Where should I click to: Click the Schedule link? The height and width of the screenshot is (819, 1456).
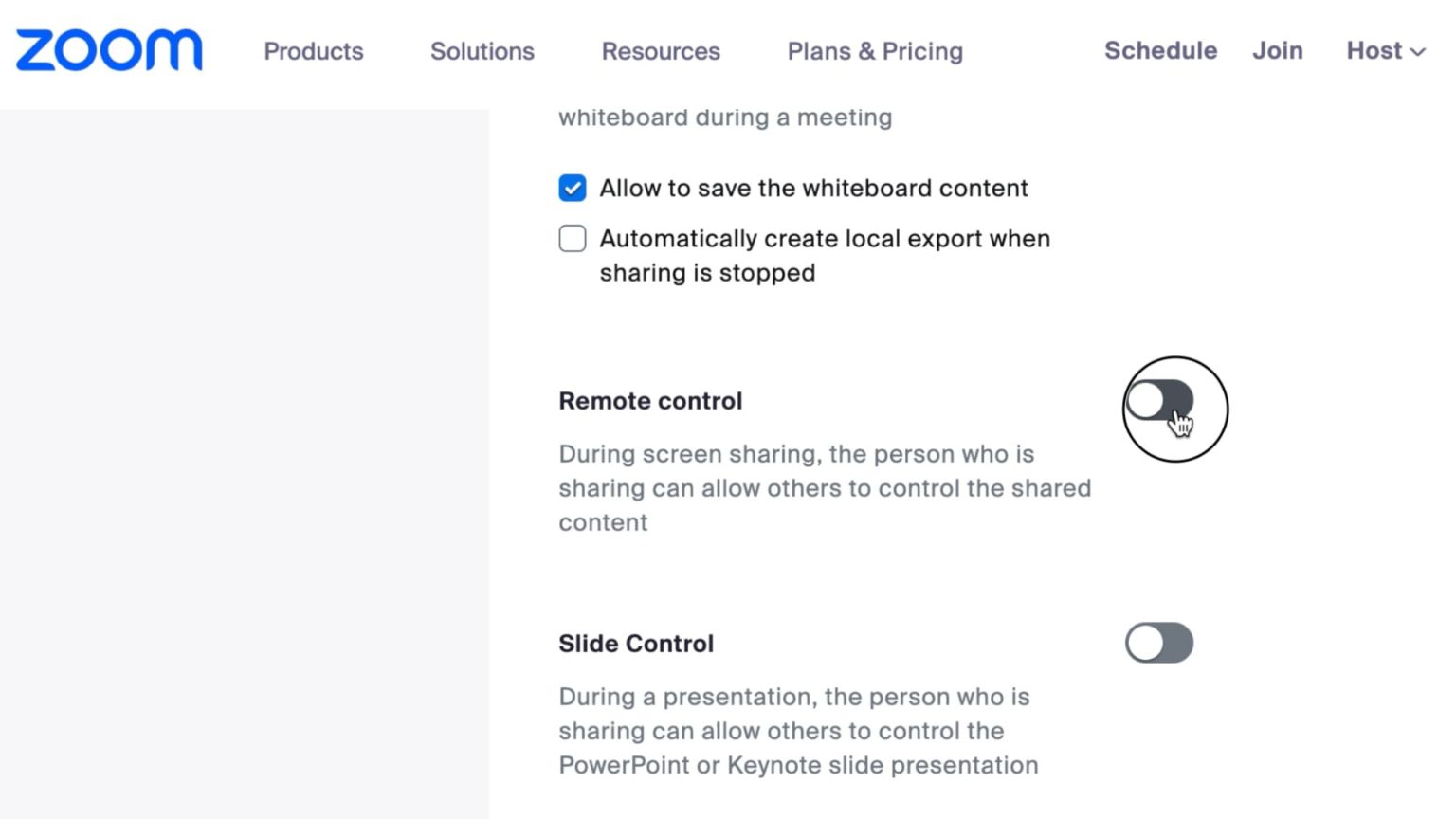tap(1160, 50)
